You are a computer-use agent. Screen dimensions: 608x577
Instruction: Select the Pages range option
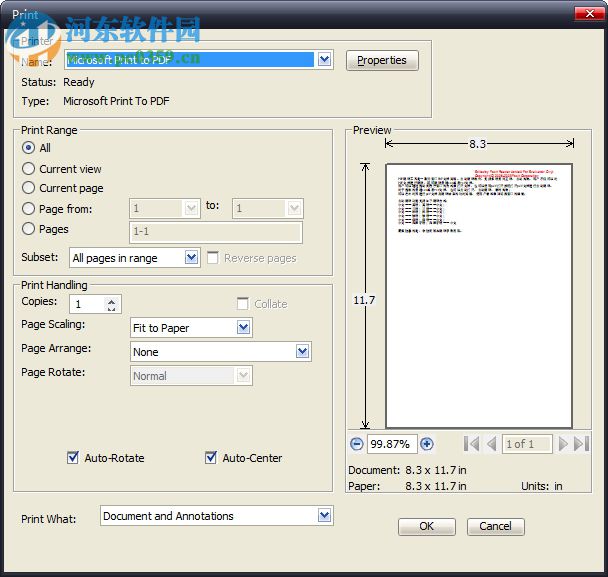coord(29,229)
